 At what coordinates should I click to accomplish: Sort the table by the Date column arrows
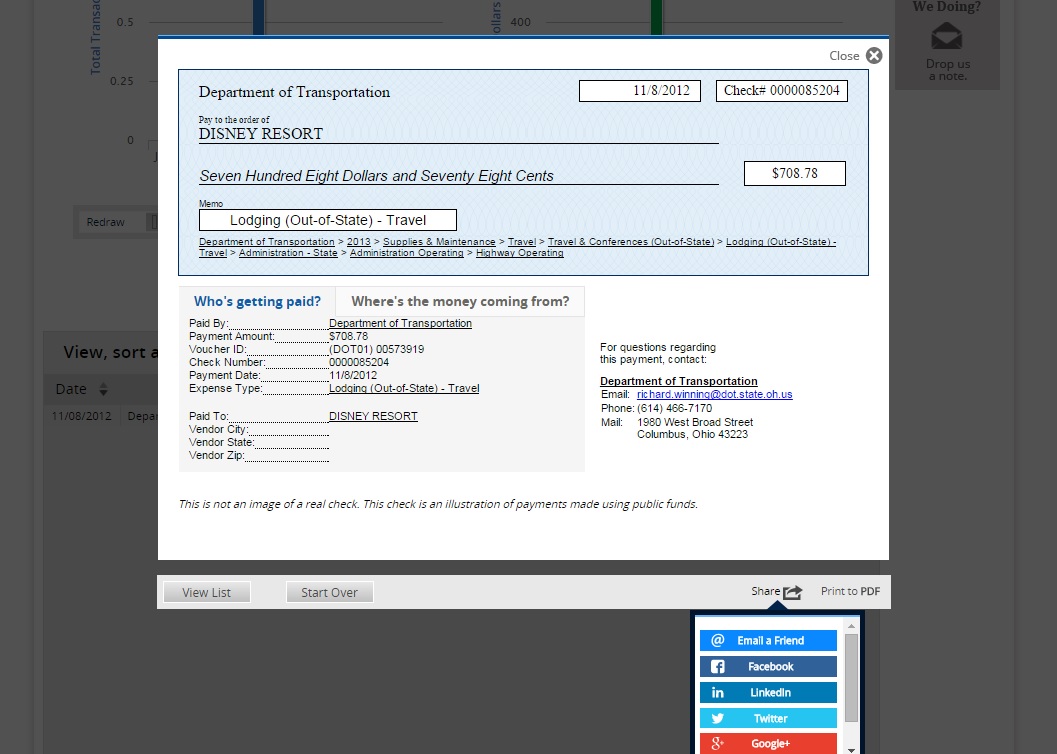coord(103,390)
